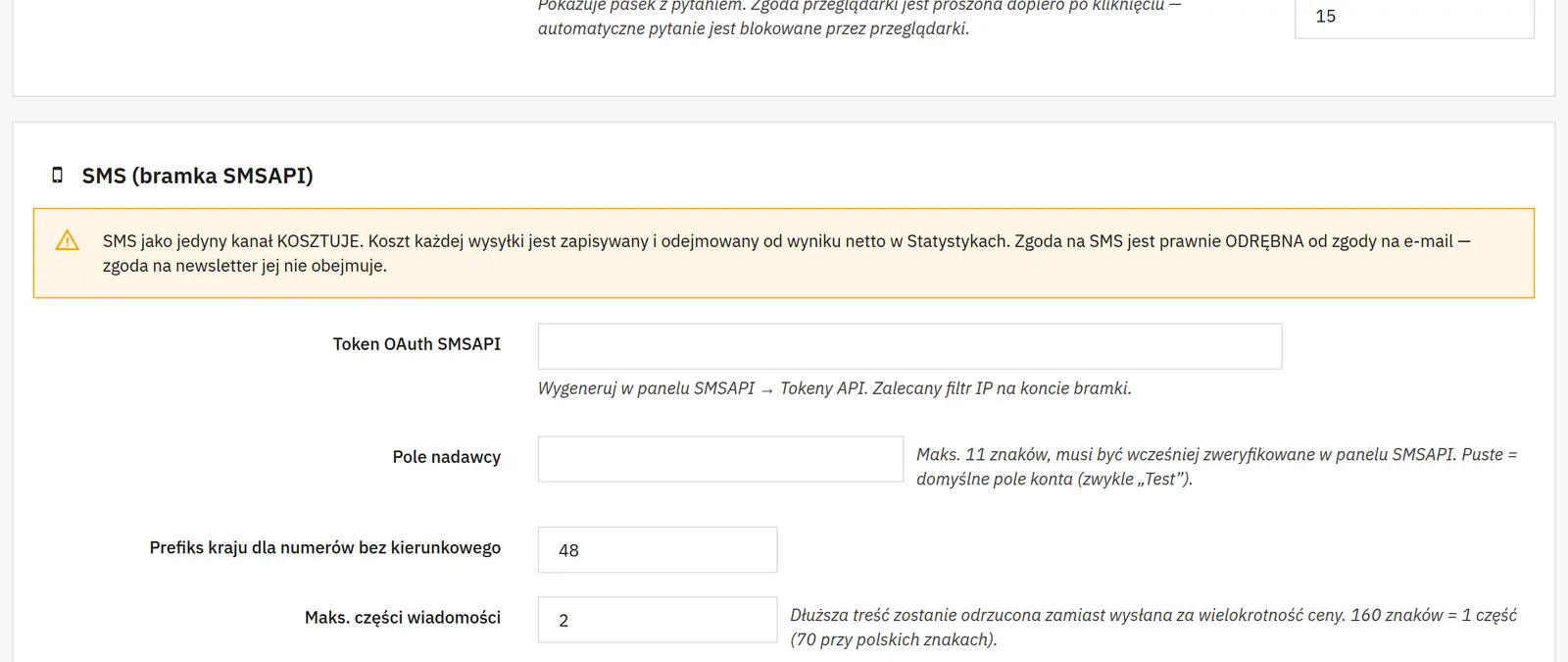Screen dimensions: 1568x662
Task: Click the "Token OAuth SMSAPI" label
Action: [x=416, y=344]
